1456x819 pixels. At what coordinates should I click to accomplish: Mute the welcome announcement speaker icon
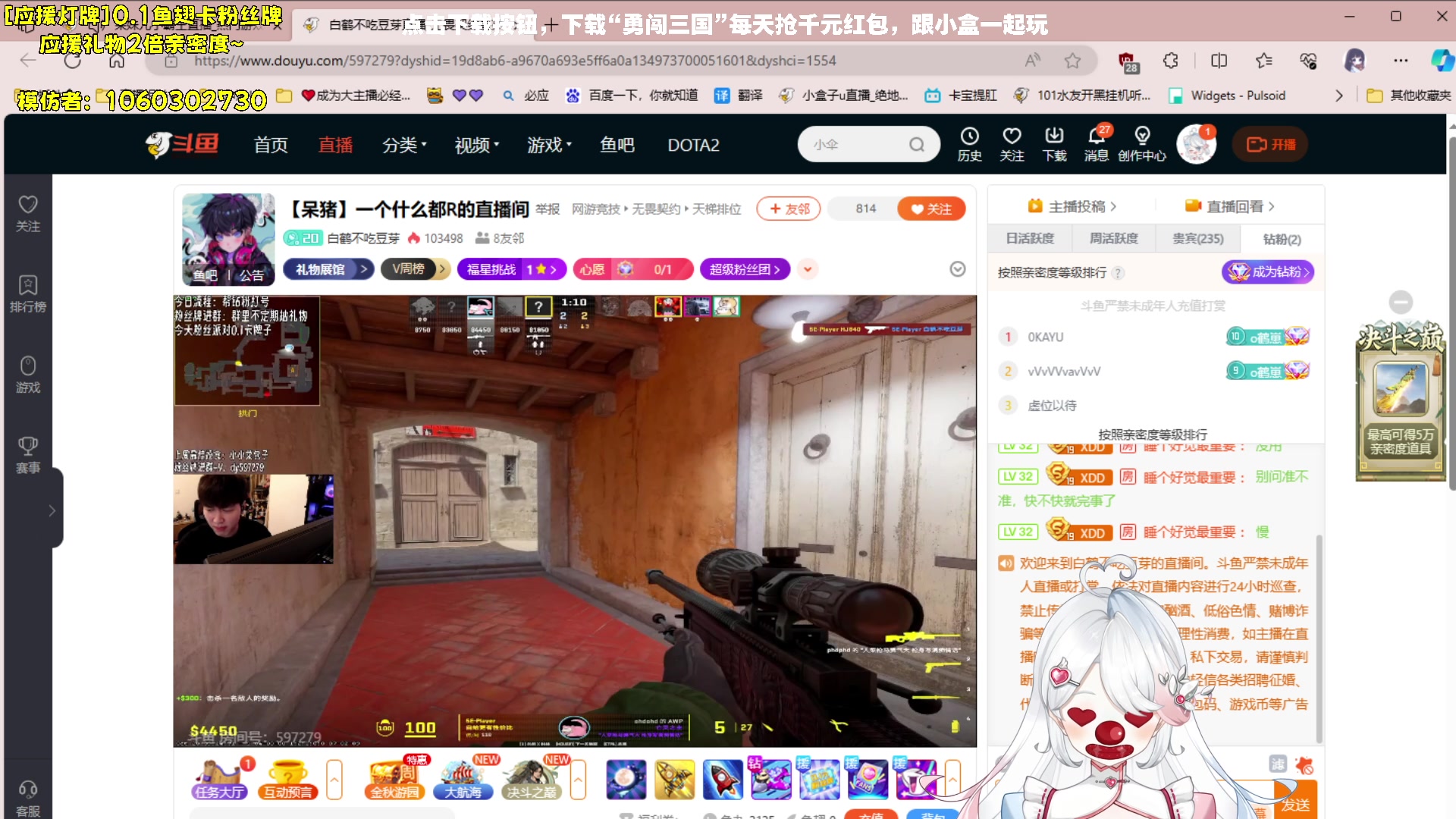click(1007, 563)
